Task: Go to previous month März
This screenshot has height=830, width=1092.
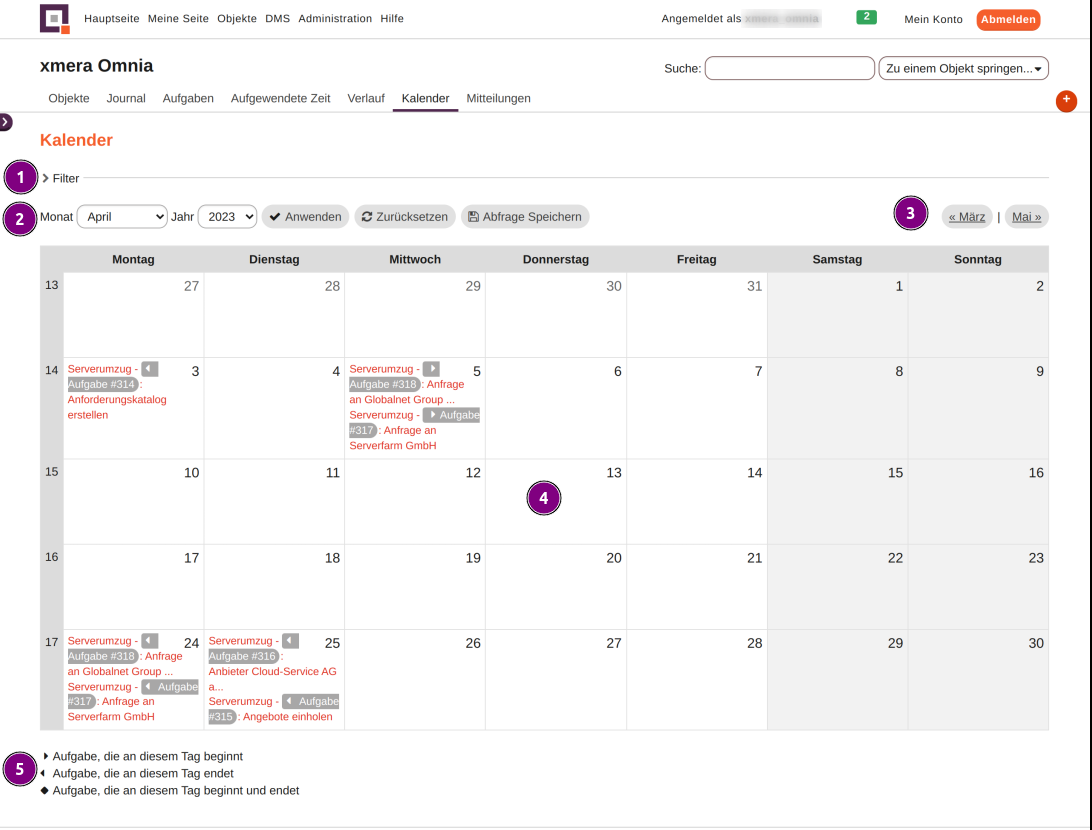Action: 967,217
